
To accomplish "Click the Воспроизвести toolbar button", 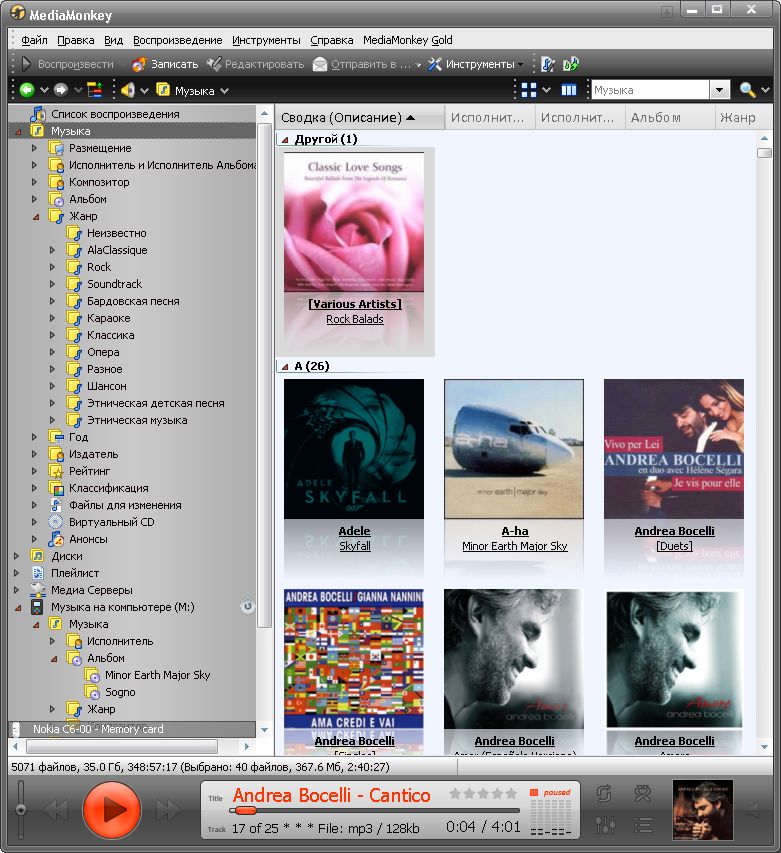I will [x=67, y=64].
